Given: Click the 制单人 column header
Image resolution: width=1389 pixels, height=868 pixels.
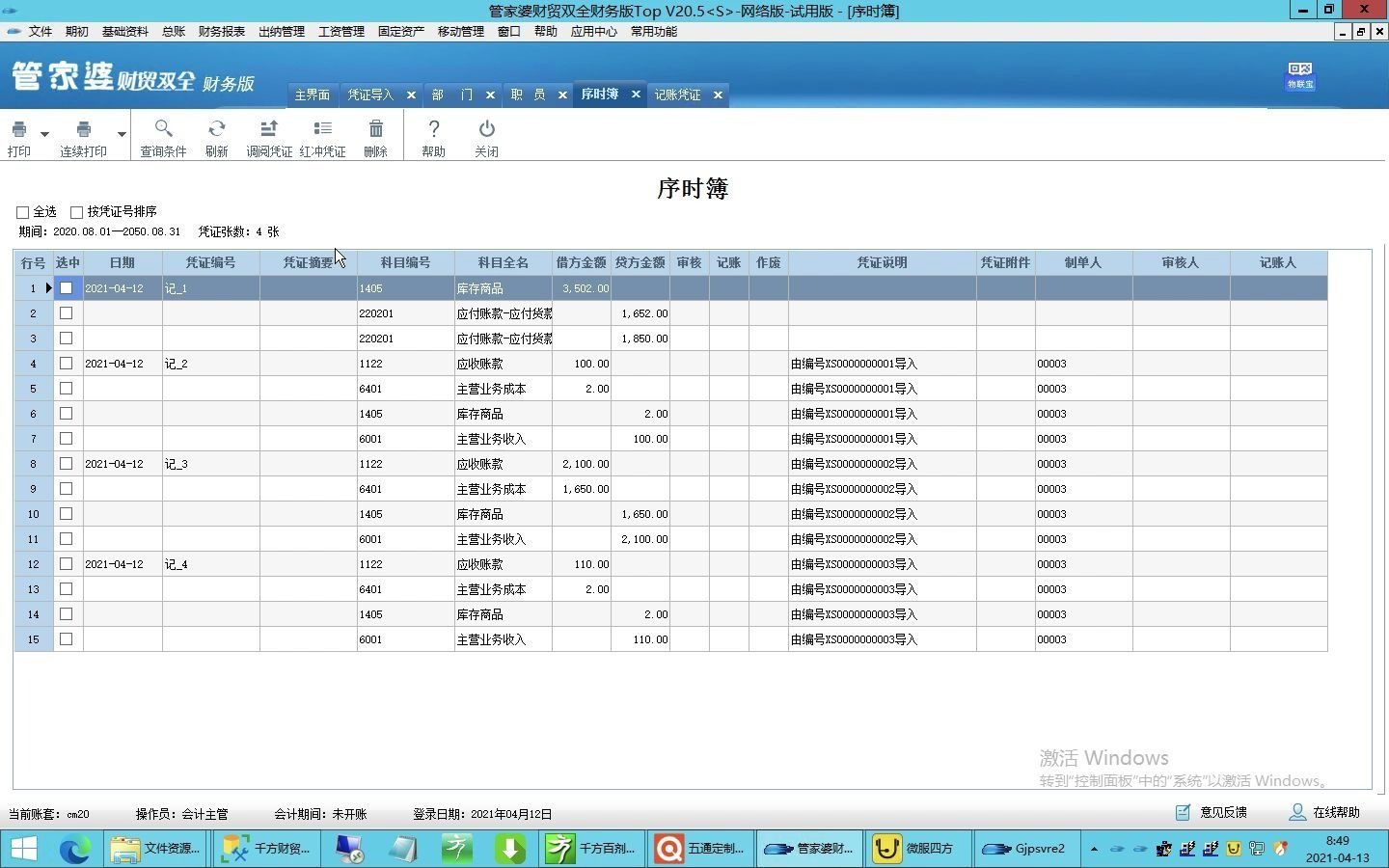Looking at the screenshot, I should pyautogui.click(x=1083, y=262).
